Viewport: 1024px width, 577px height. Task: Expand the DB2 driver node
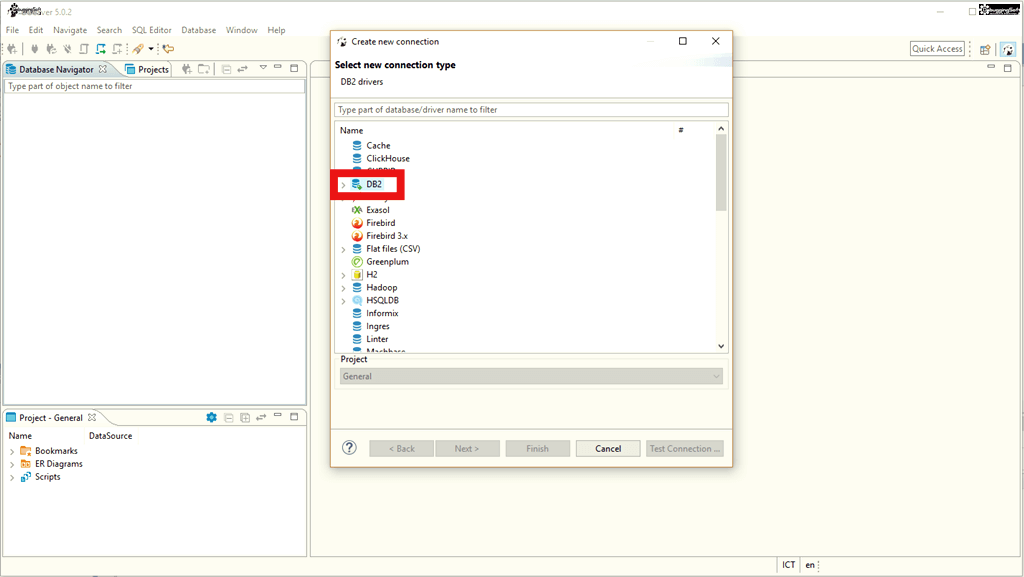344,185
